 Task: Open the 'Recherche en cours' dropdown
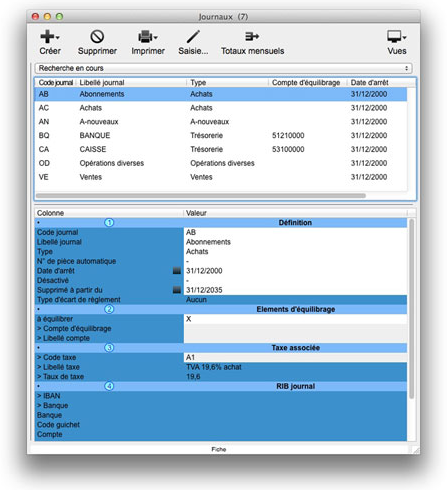(223, 68)
